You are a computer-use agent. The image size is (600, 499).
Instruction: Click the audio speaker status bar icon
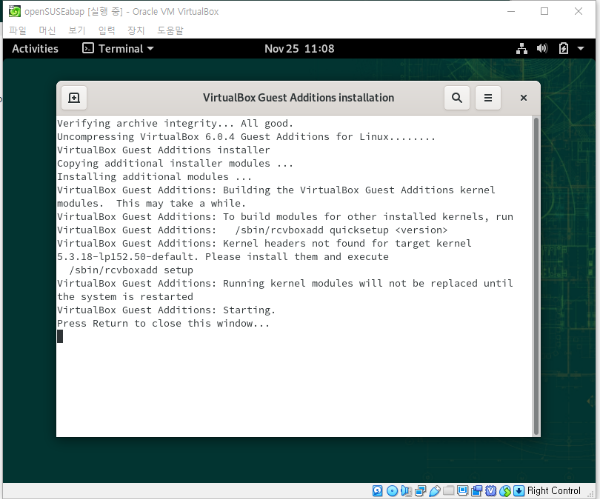pos(406,491)
